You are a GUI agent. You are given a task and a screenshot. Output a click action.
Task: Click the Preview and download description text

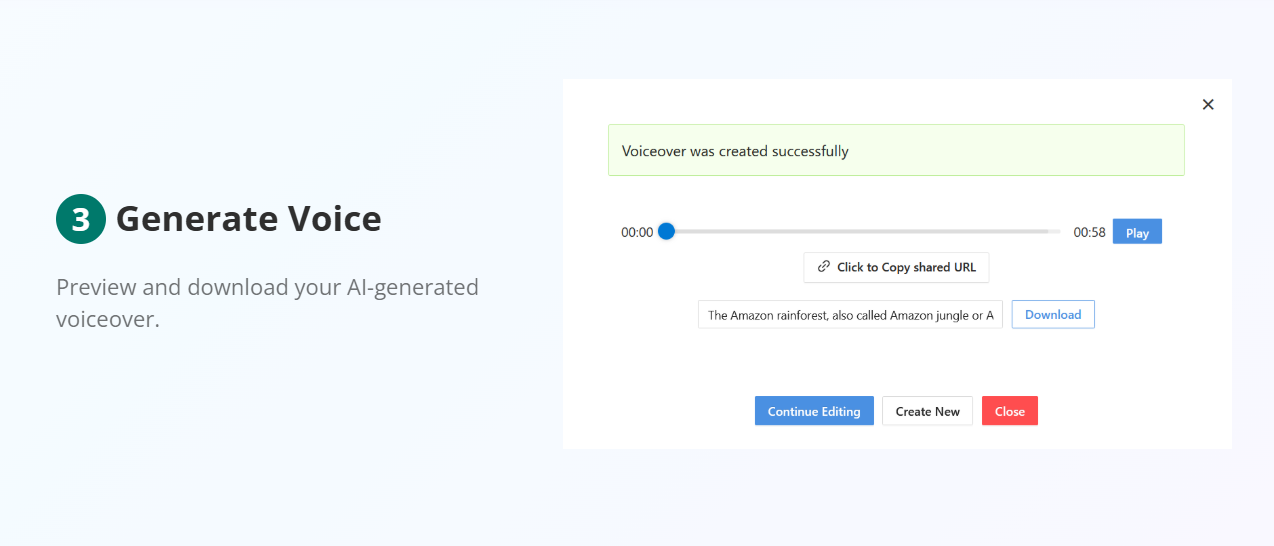267,288
